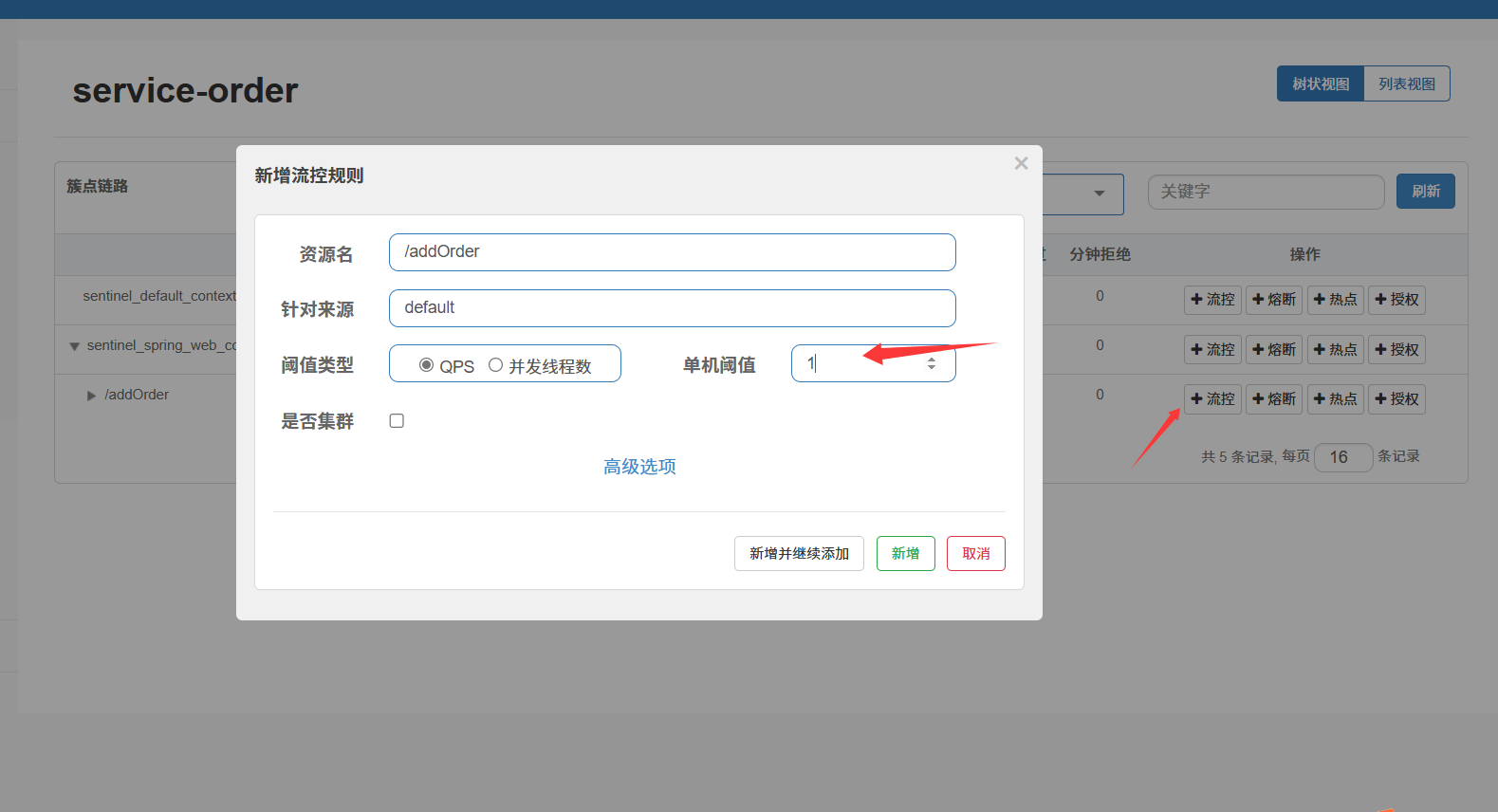
Task: Close the 新增流控规则 dialog with X
Action: [1021, 163]
